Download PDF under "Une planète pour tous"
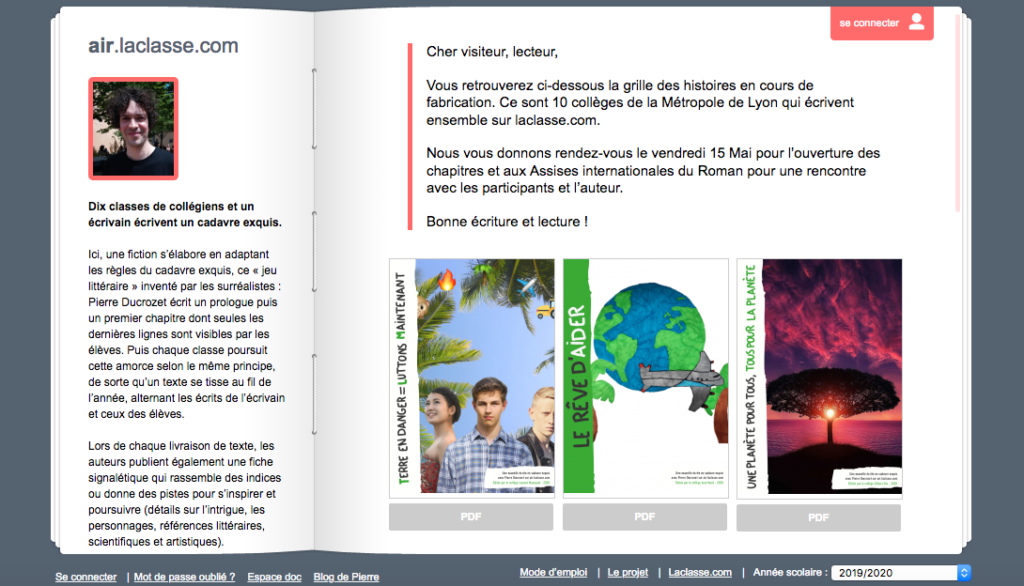1024x586 pixels. point(819,517)
